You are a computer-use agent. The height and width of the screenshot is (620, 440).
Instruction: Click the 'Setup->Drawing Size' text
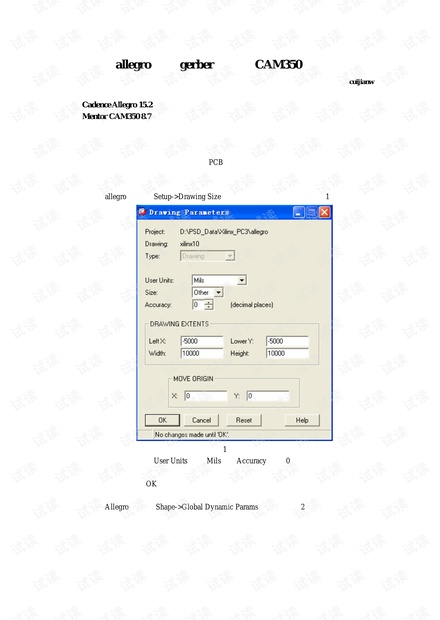pos(187,197)
